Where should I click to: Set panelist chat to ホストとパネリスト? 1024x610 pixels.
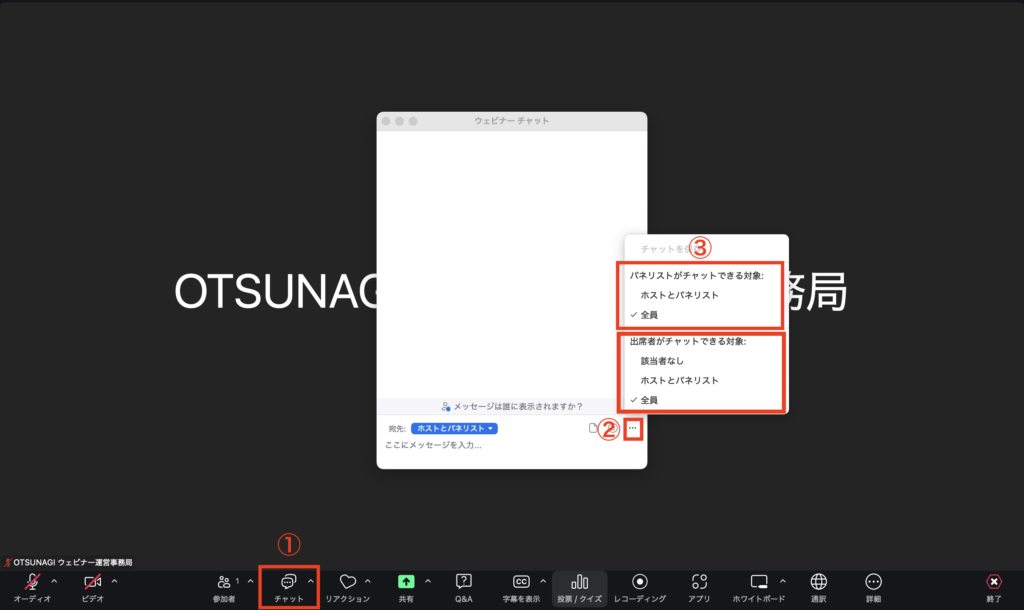click(x=679, y=295)
